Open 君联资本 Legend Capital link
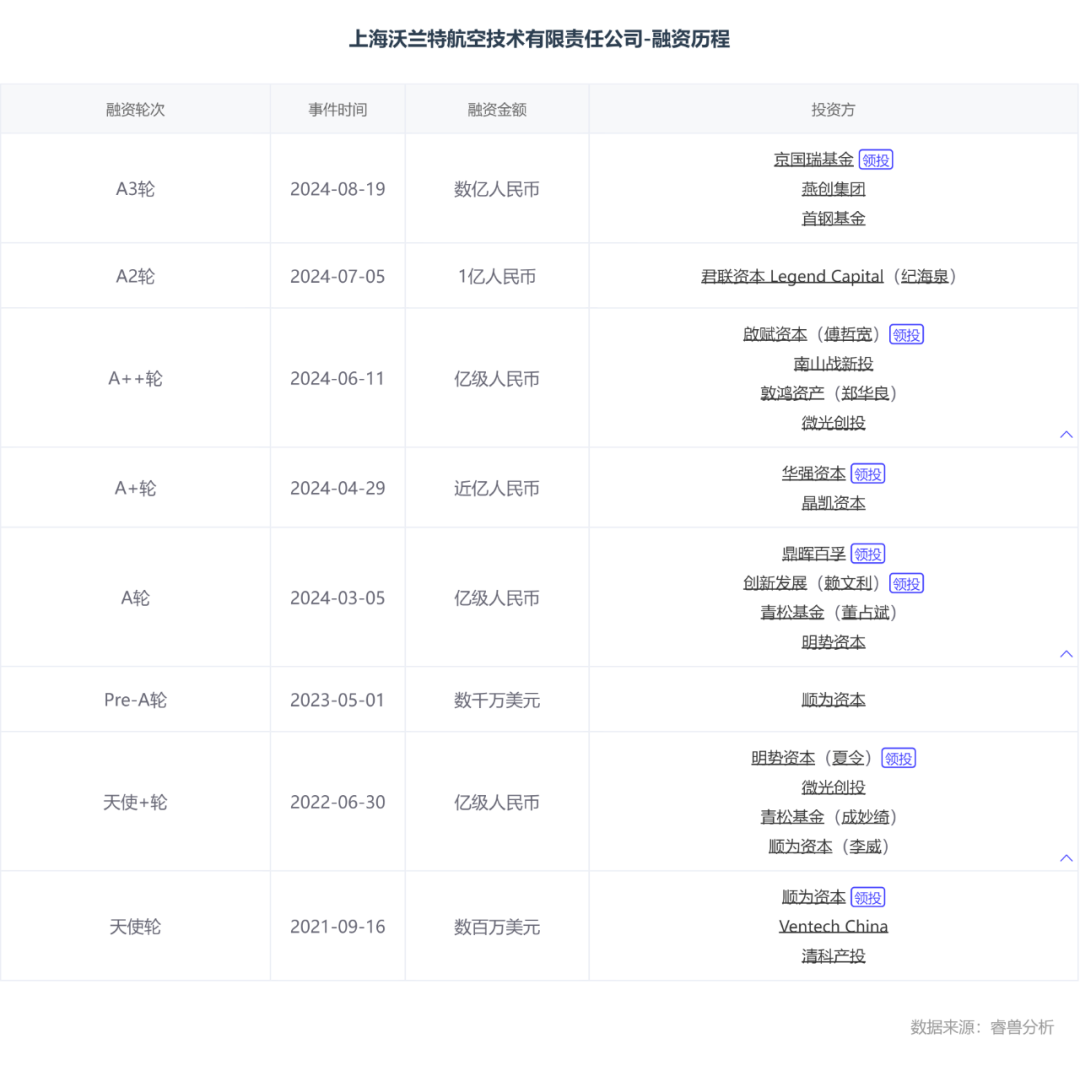 pos(792,277)
